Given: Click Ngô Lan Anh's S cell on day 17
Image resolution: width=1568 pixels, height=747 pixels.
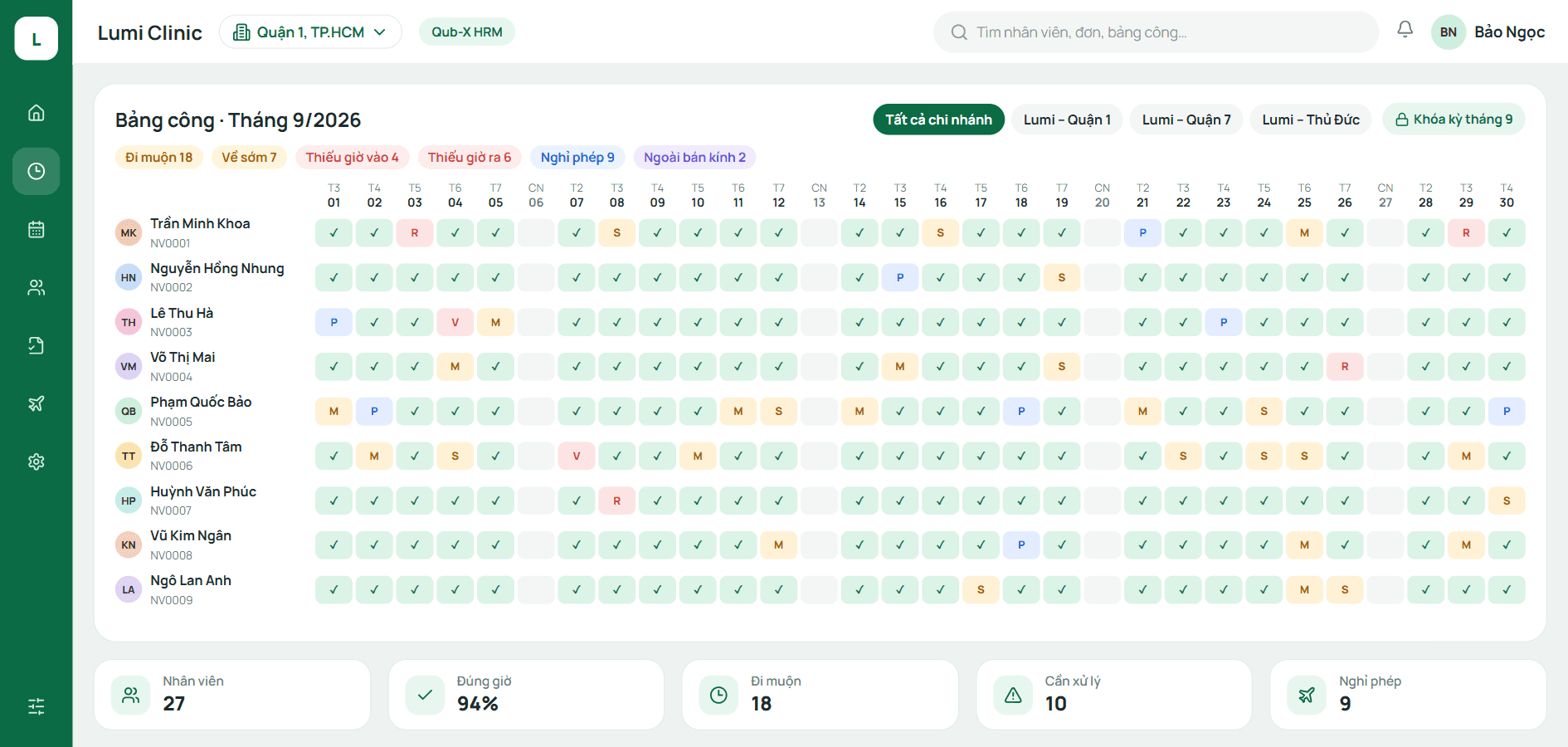Looking at the screenshot, I should pyautogui.click(x=981, y=589).
